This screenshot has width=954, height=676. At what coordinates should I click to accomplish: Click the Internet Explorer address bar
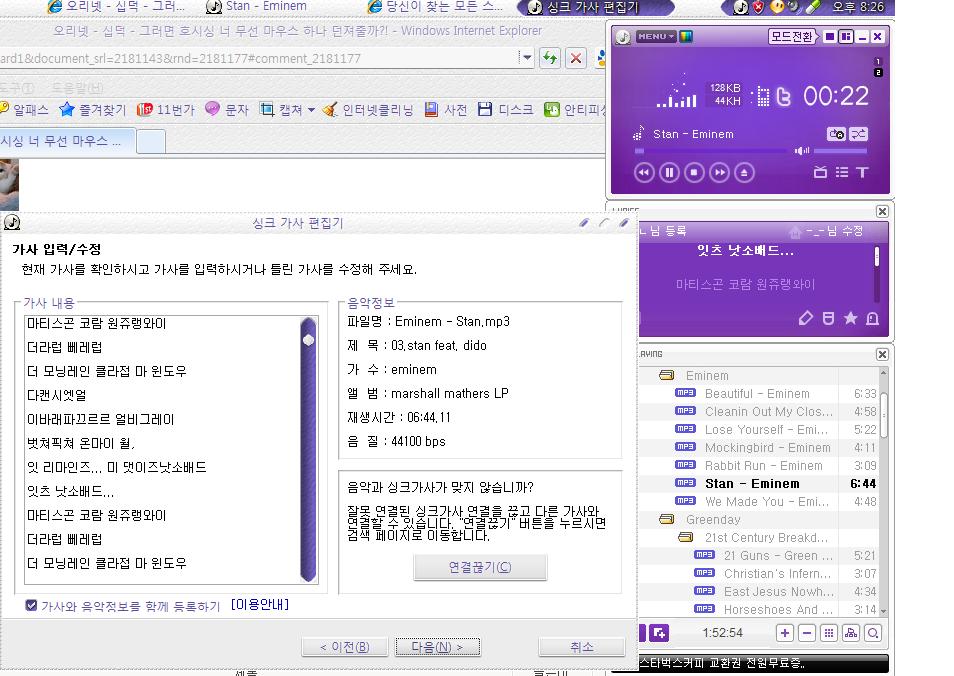[257, 58]
